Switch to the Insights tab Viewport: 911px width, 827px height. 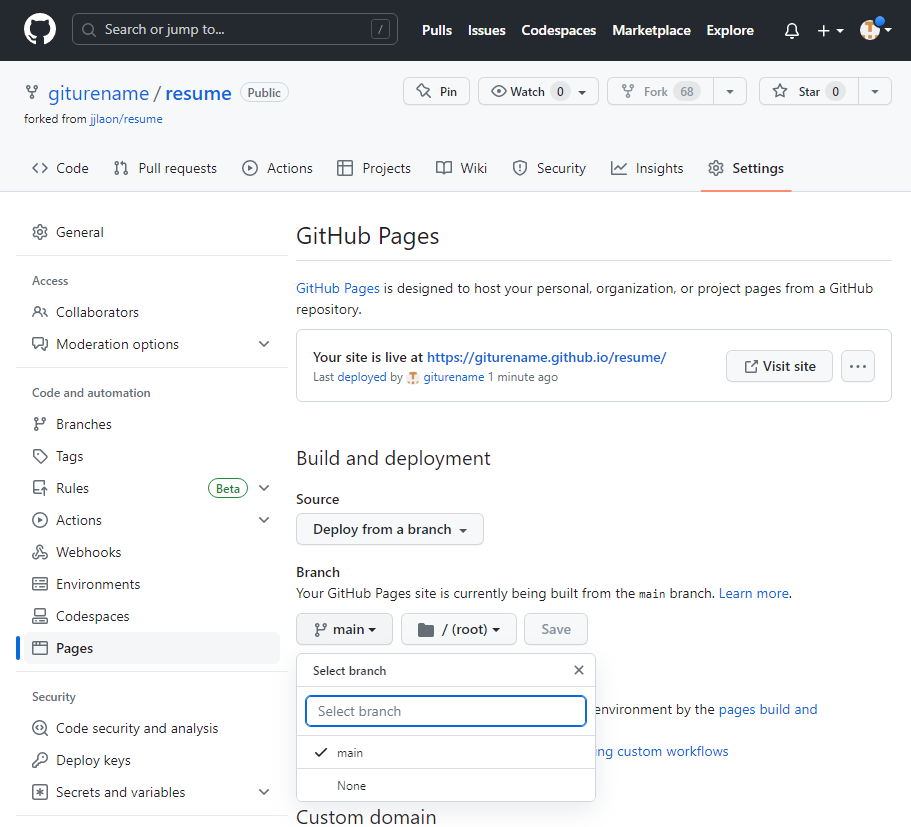(647, 169)
